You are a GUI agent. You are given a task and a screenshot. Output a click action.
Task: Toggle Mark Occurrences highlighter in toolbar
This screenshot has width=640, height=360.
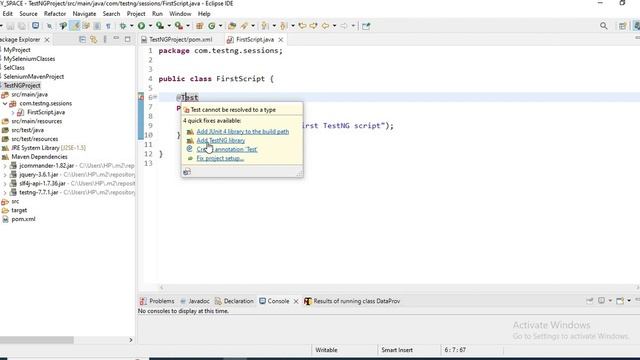pyautogui.click(x=75, y=26)
